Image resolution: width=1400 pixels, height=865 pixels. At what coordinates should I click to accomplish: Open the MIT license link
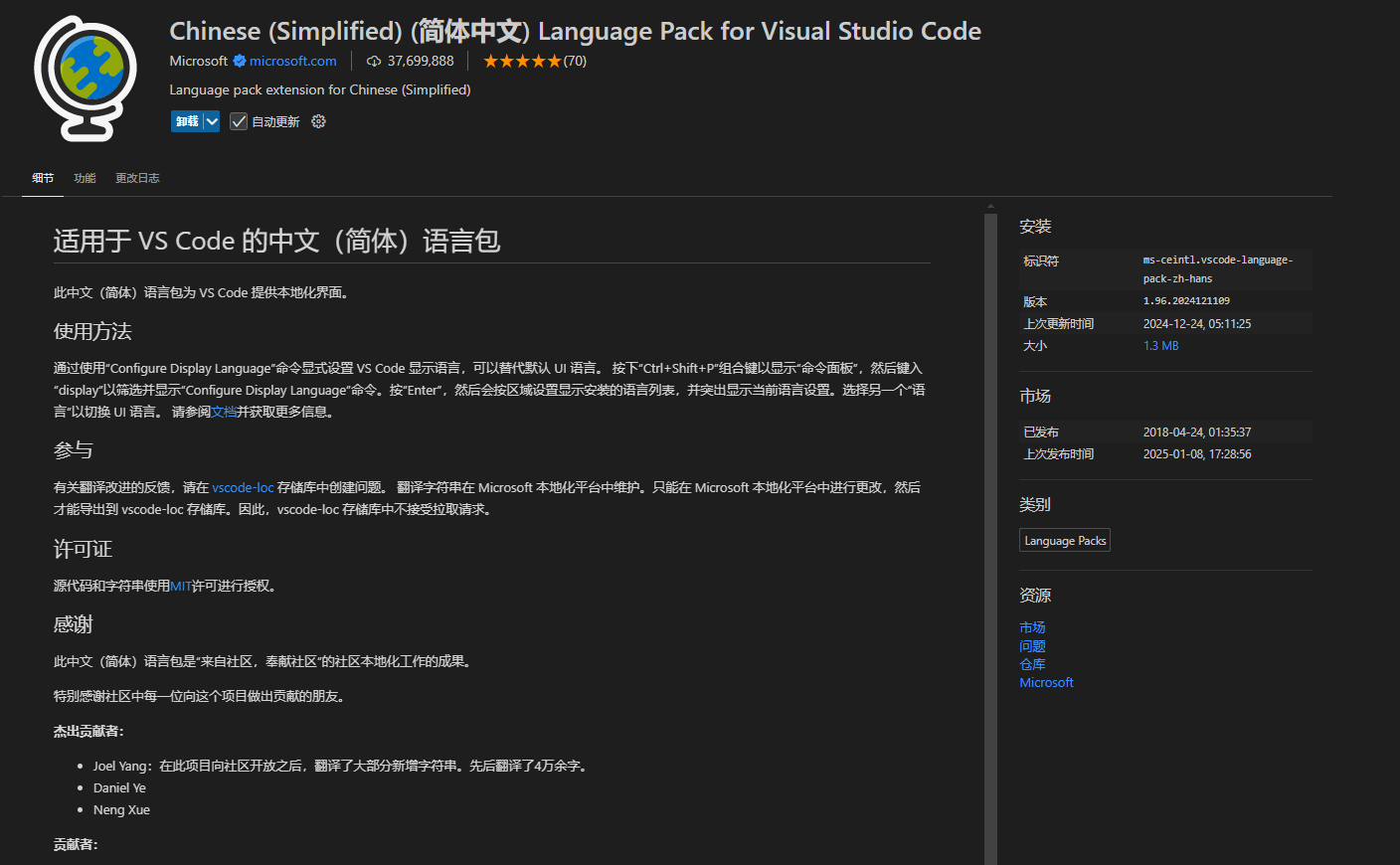click(181, 586)
